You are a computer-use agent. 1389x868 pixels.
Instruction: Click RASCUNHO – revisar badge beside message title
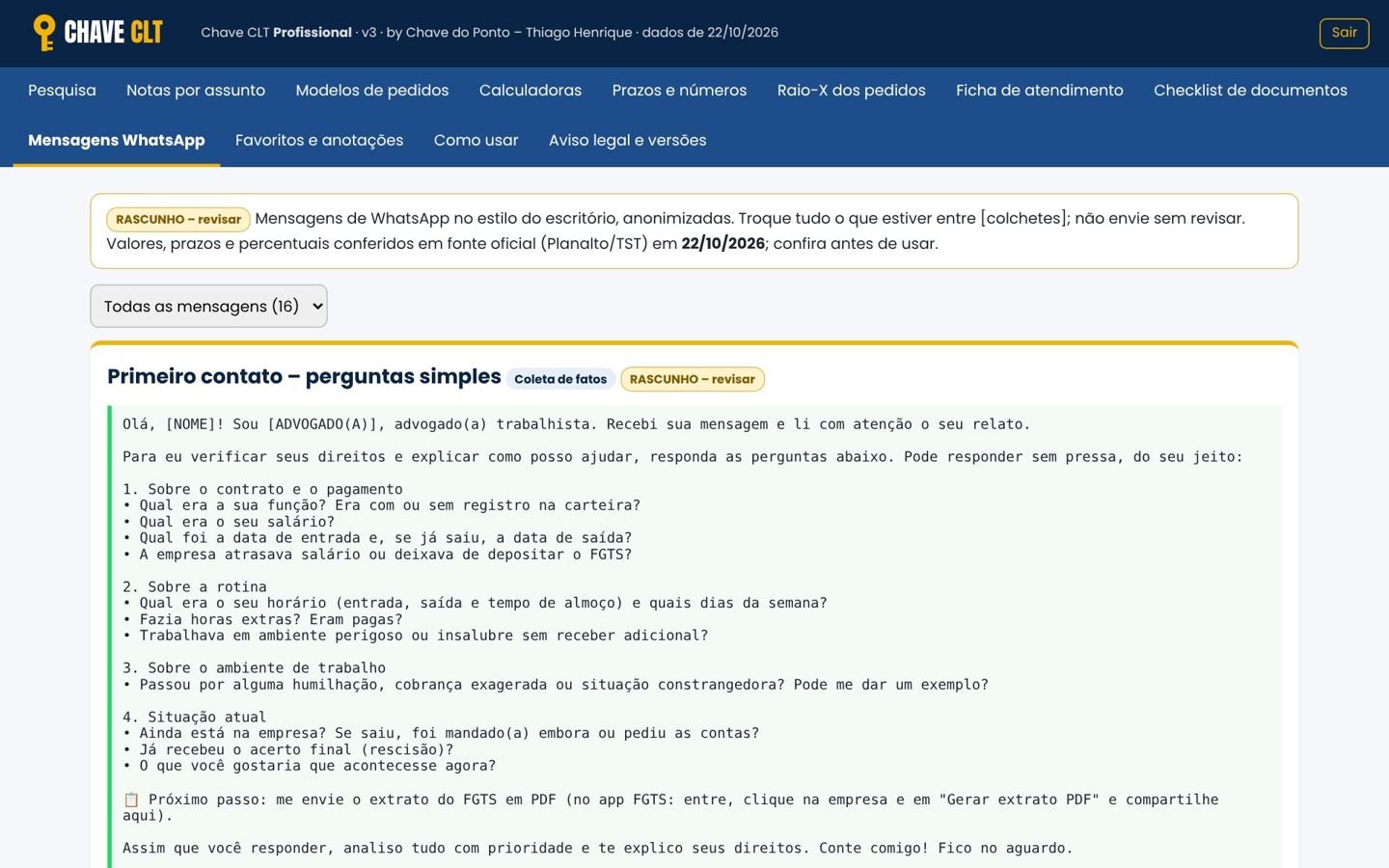pos(693,379)
